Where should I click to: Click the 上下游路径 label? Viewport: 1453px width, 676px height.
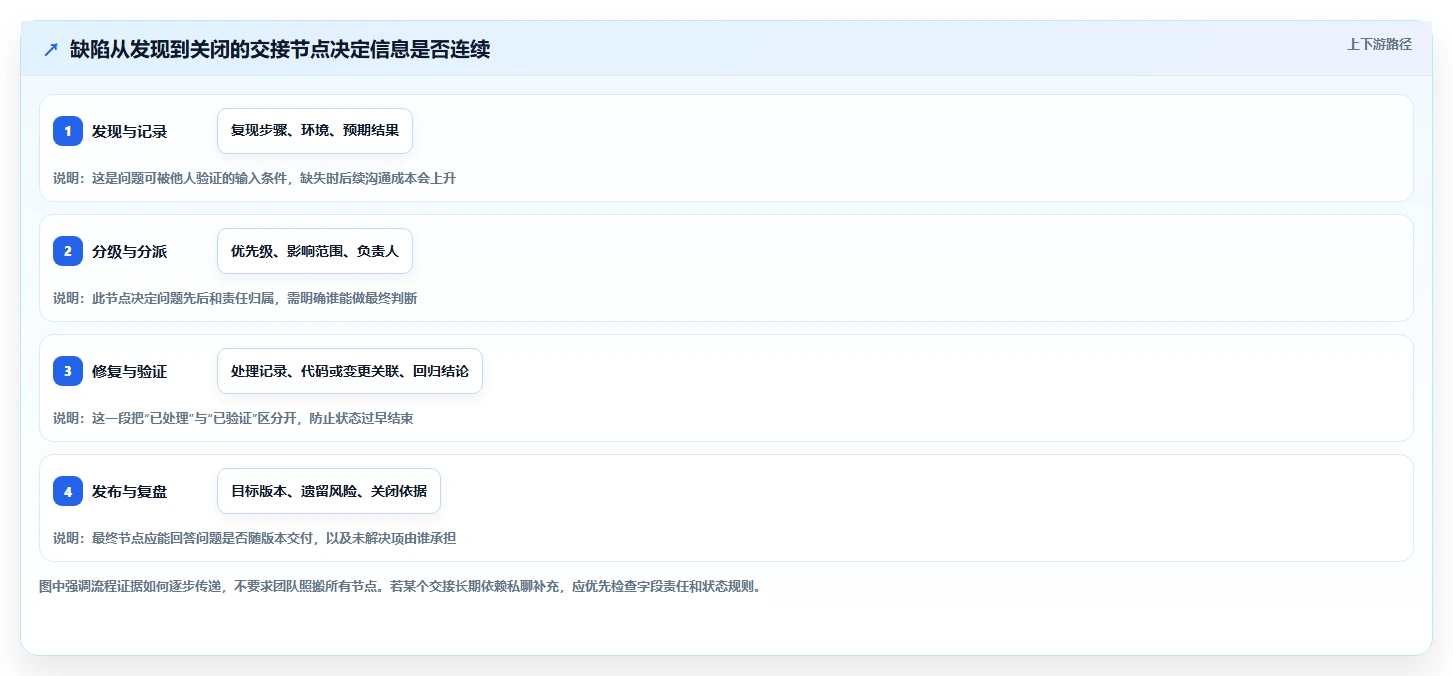click(x=1379, y=44)
